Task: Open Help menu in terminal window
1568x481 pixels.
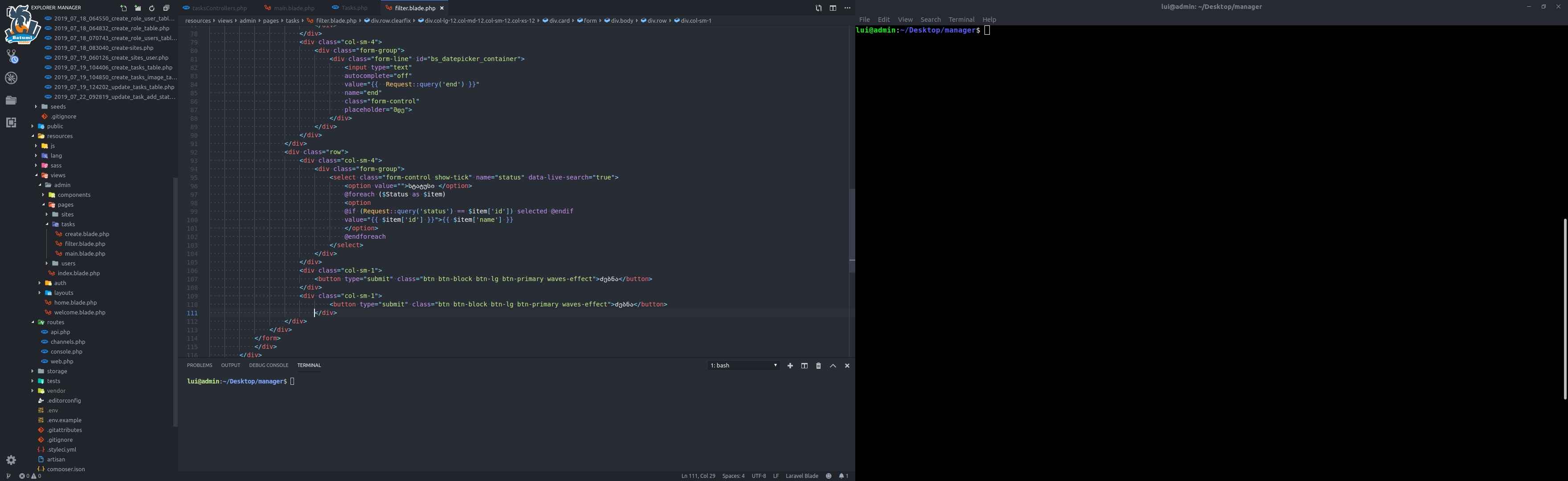Action: click(989, 20)
